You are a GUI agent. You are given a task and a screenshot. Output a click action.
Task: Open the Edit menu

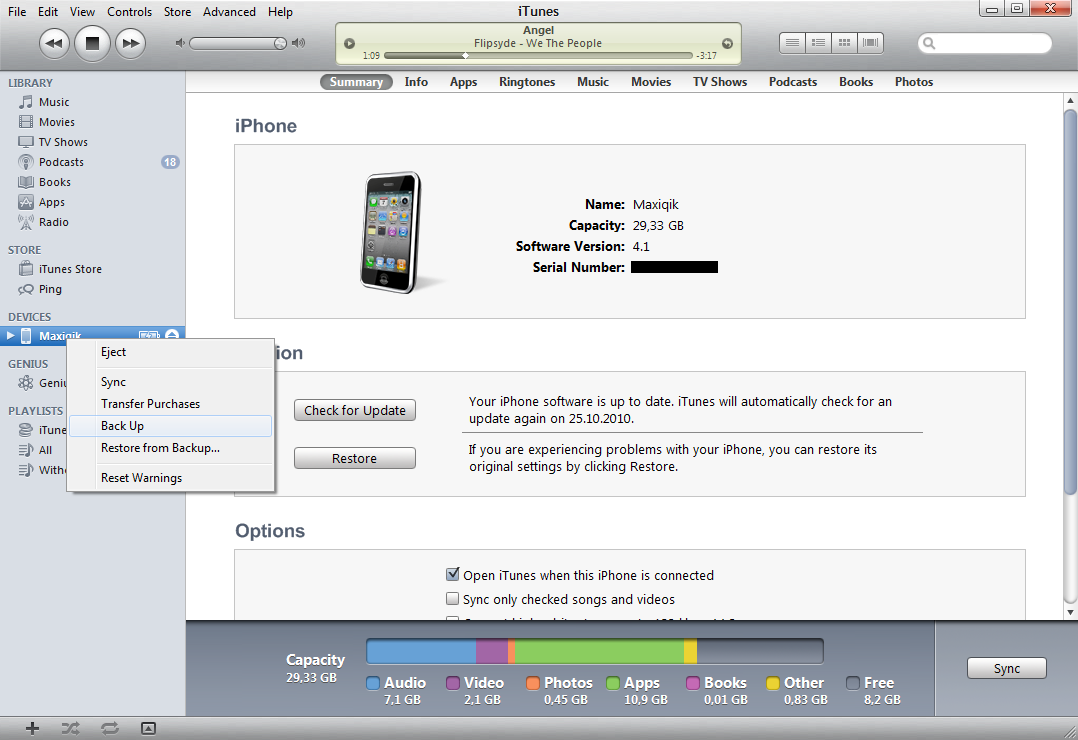point(48,12)
